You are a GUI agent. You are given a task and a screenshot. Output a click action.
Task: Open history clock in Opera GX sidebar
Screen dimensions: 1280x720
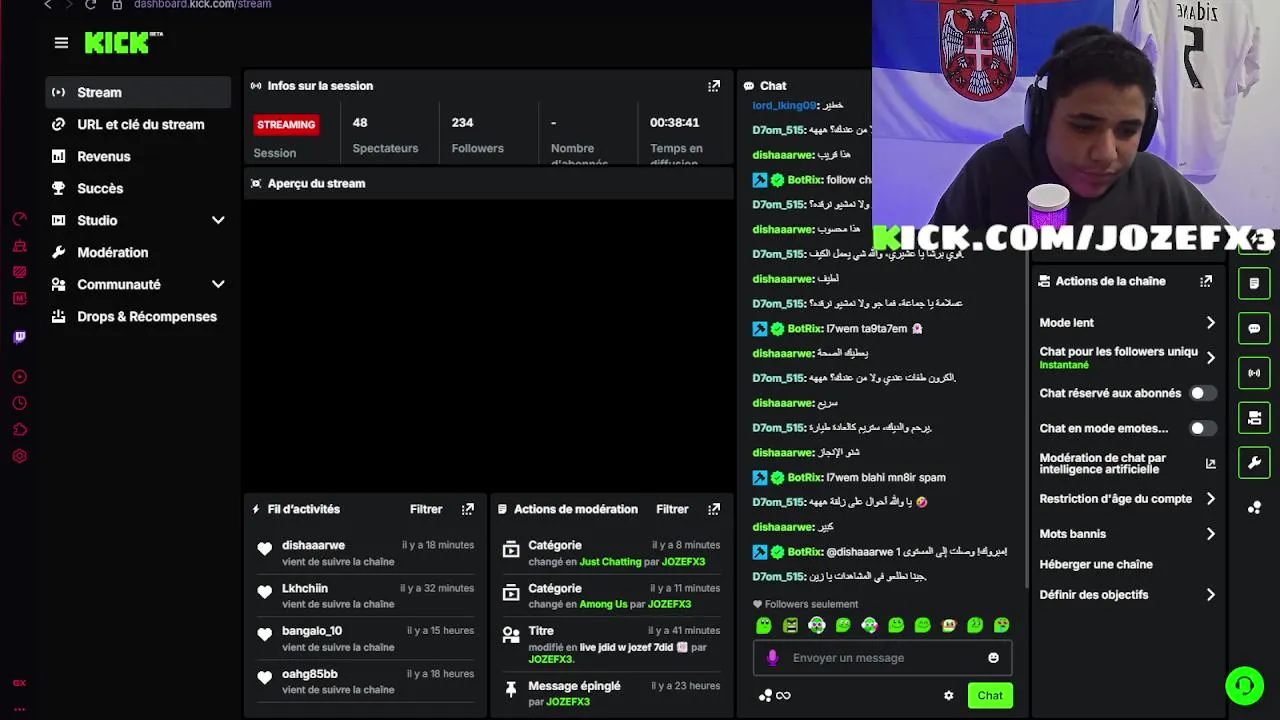point(19,404)
